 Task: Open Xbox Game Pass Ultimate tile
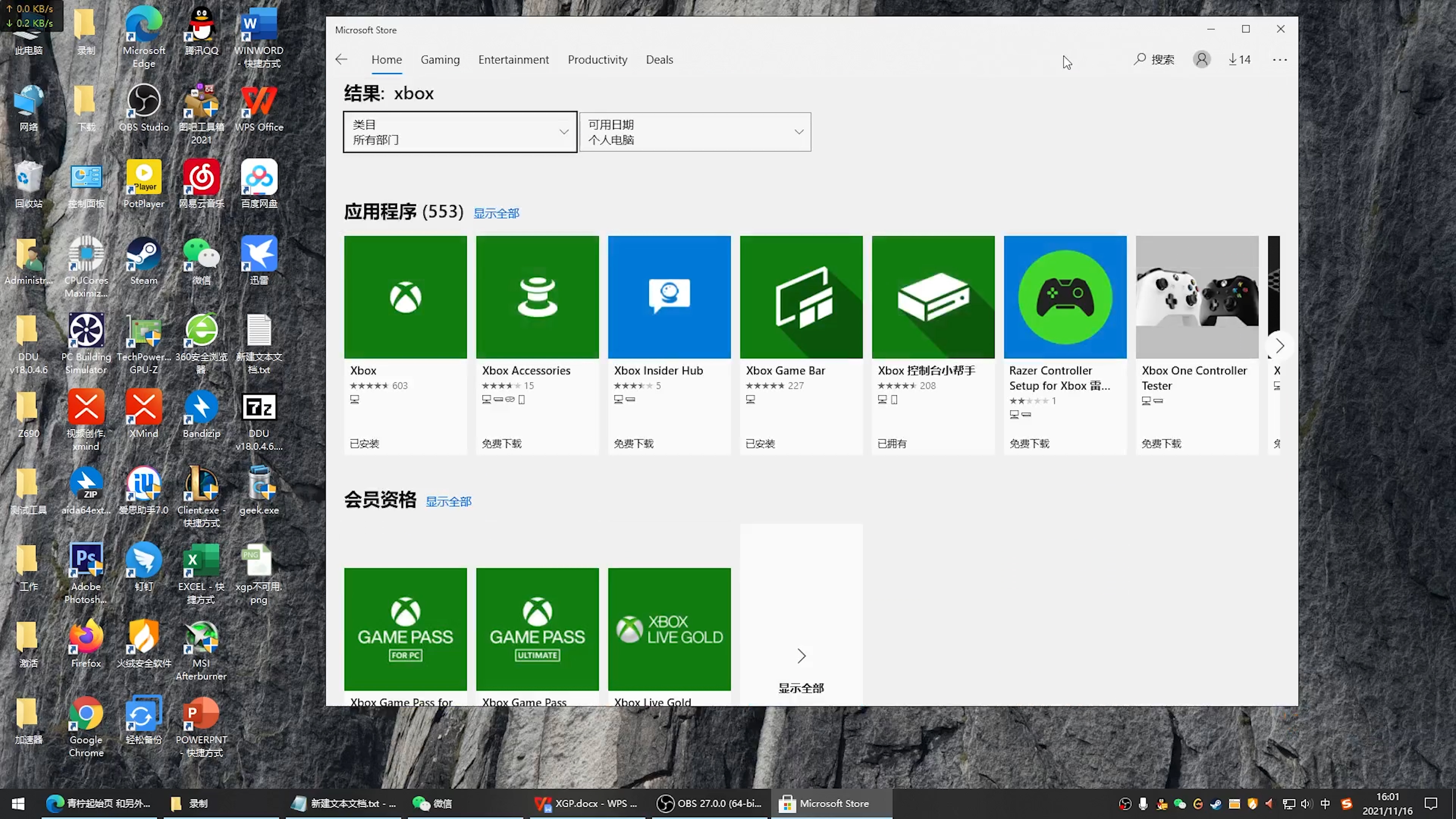click(x=537, y=637)
